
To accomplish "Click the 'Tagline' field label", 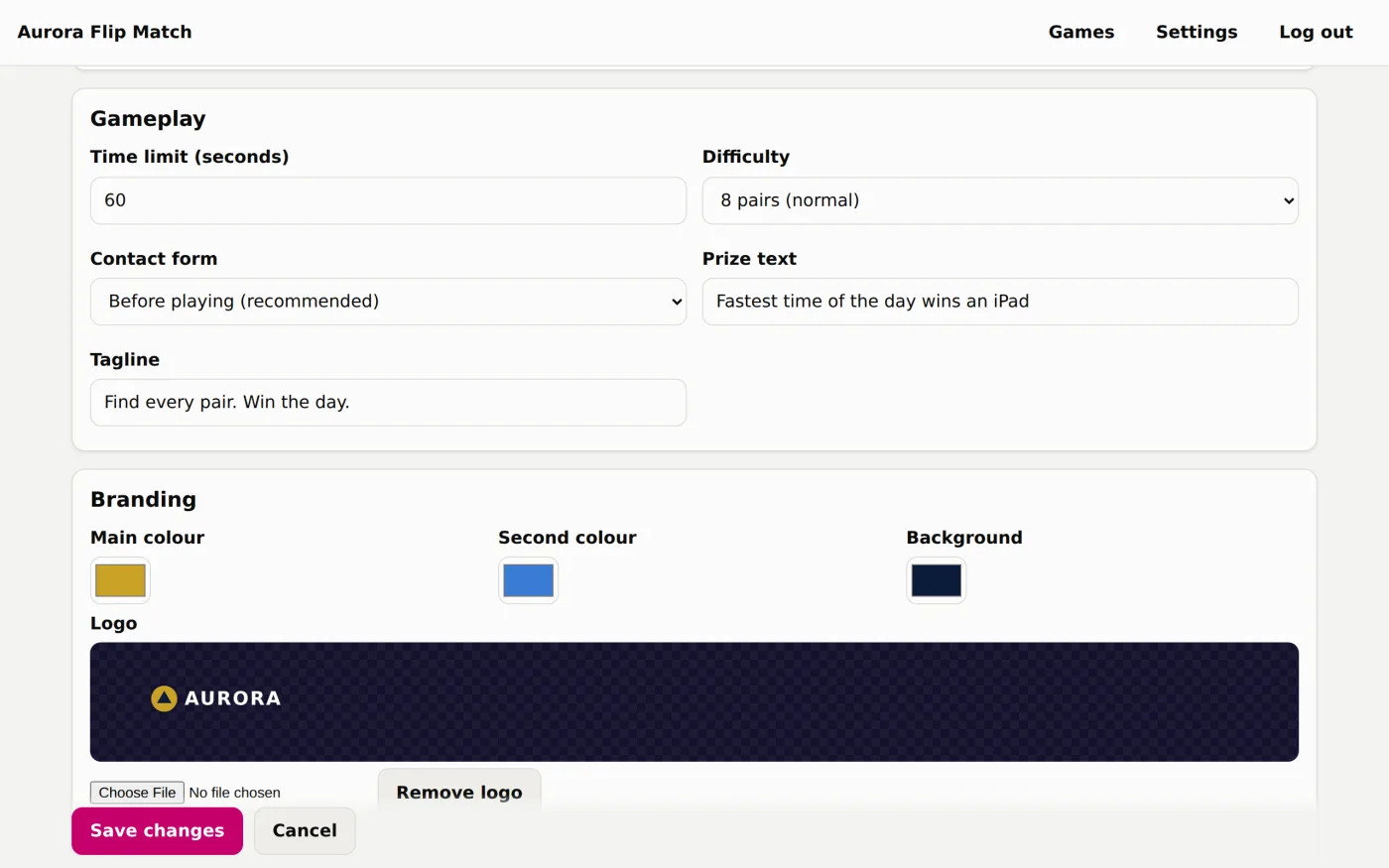I will pos(125,360).
